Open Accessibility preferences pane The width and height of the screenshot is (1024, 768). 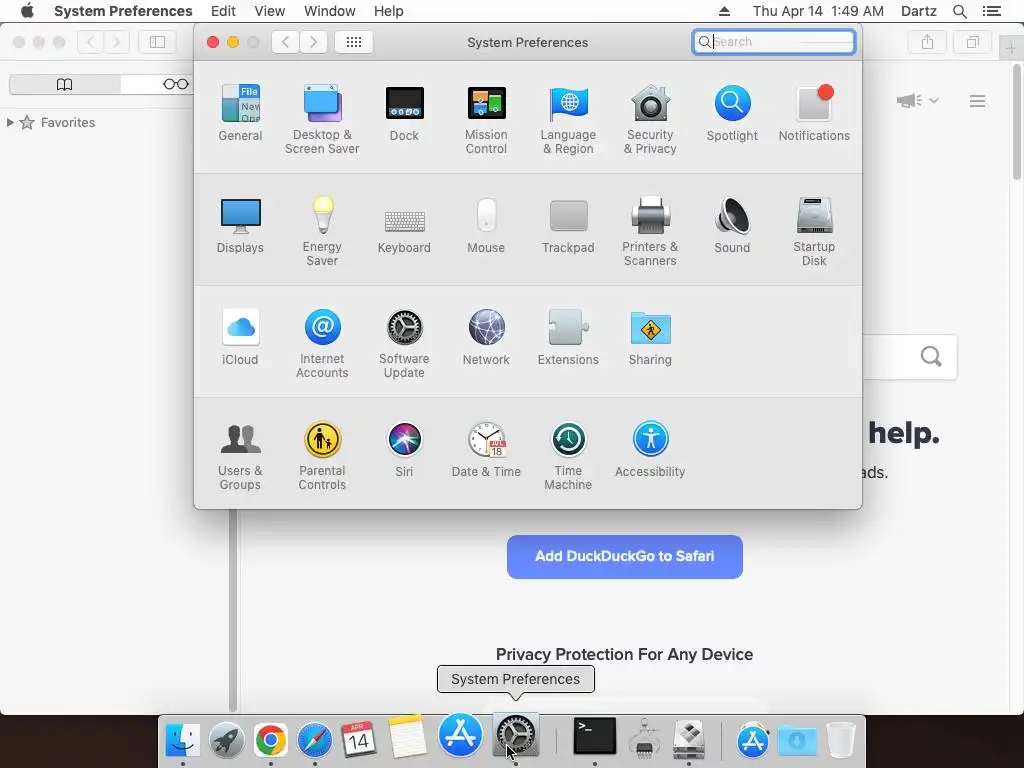point(650,449)
